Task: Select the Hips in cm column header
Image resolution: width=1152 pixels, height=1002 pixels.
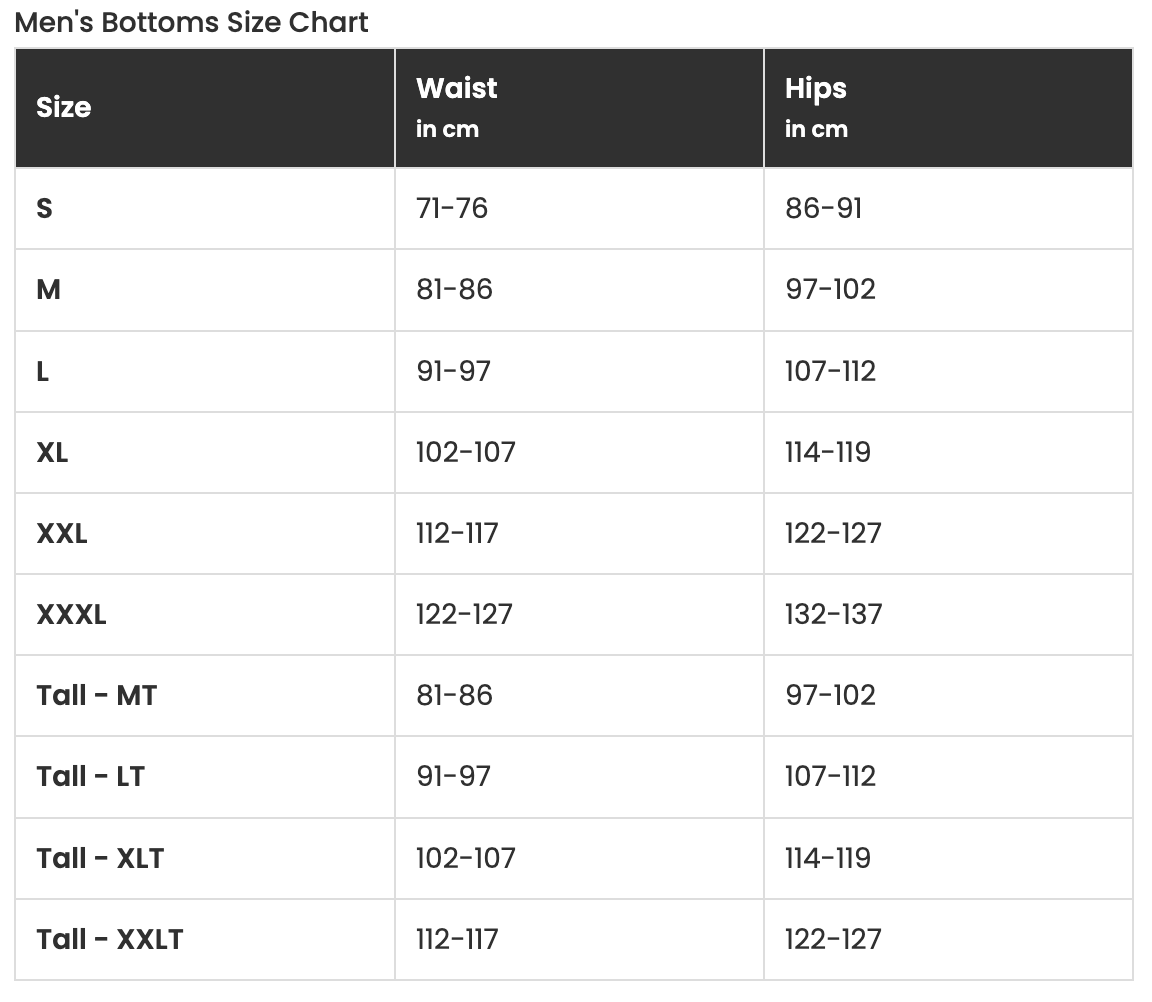Action: point(816,107)
